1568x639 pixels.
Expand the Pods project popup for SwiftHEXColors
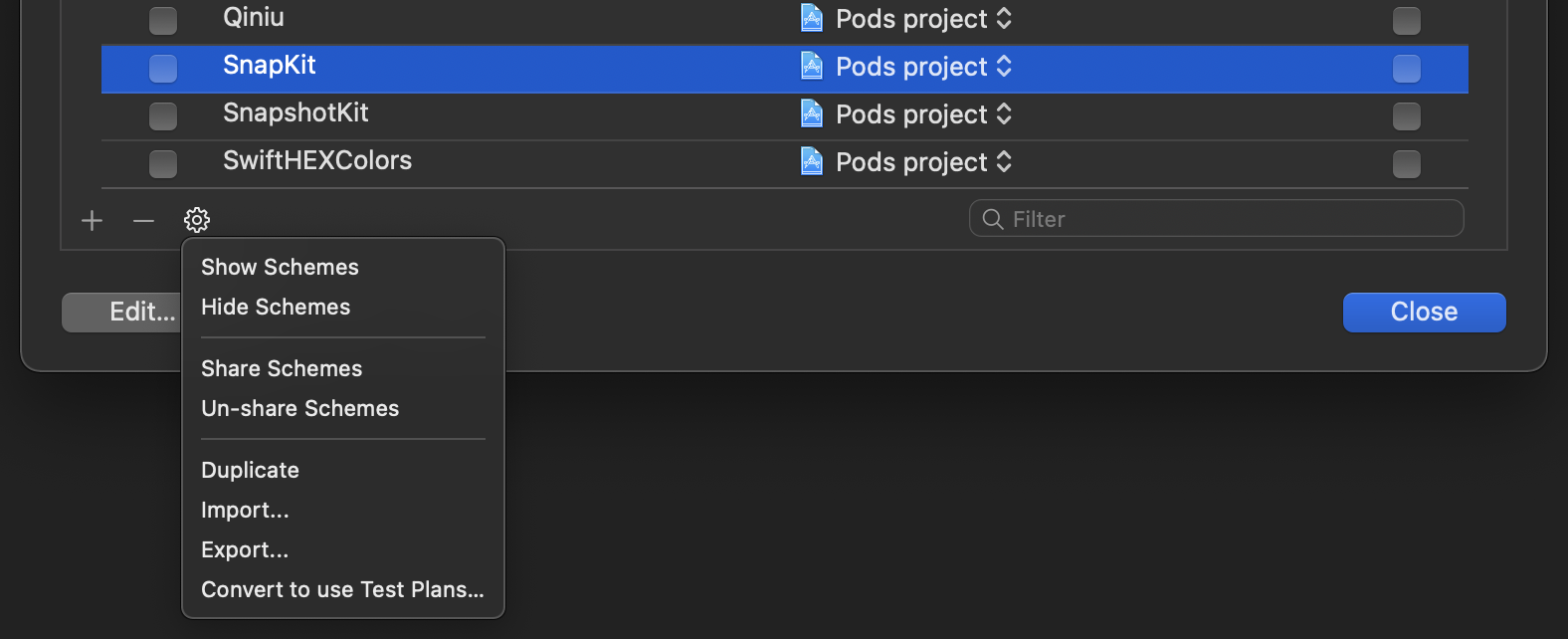click(923, 162)
